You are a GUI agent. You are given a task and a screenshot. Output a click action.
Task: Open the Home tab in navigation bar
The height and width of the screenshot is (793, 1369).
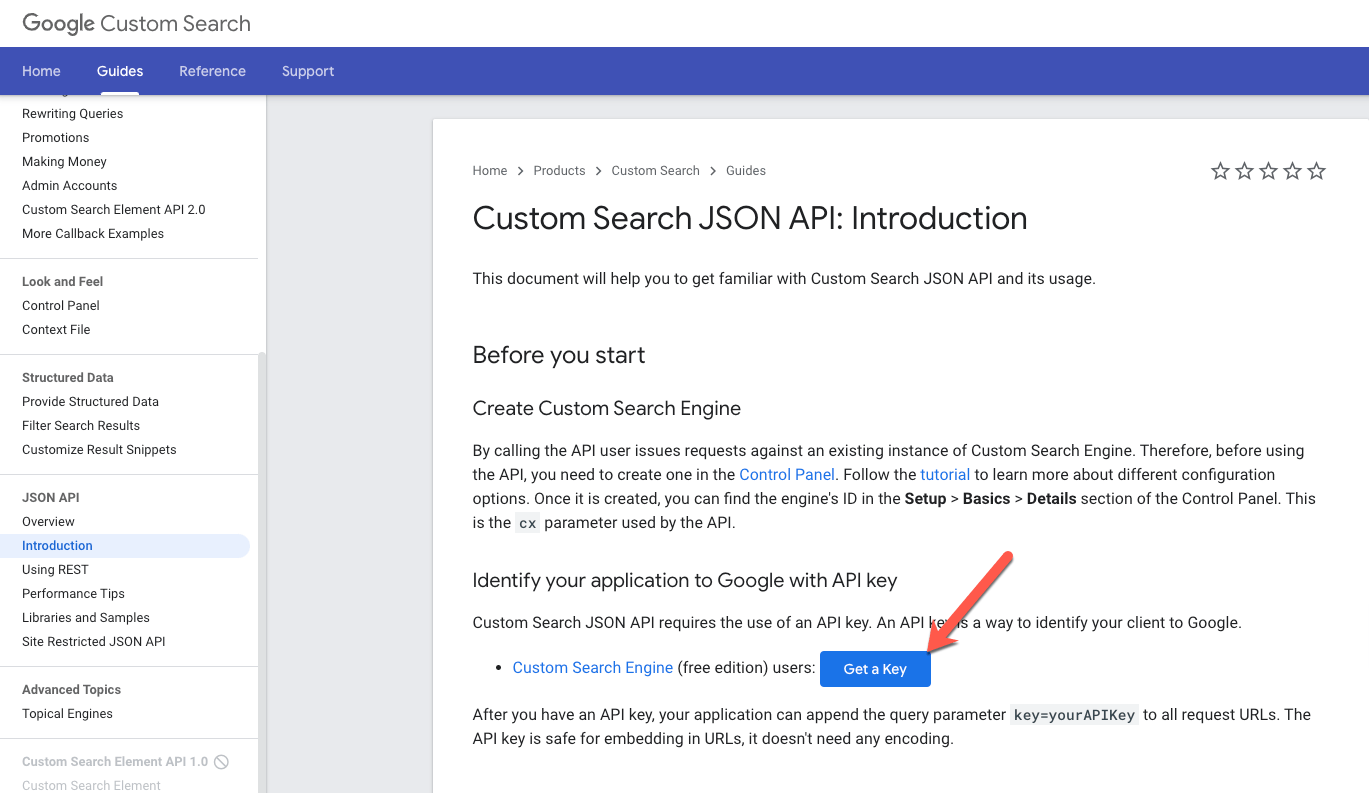(41, 71)
